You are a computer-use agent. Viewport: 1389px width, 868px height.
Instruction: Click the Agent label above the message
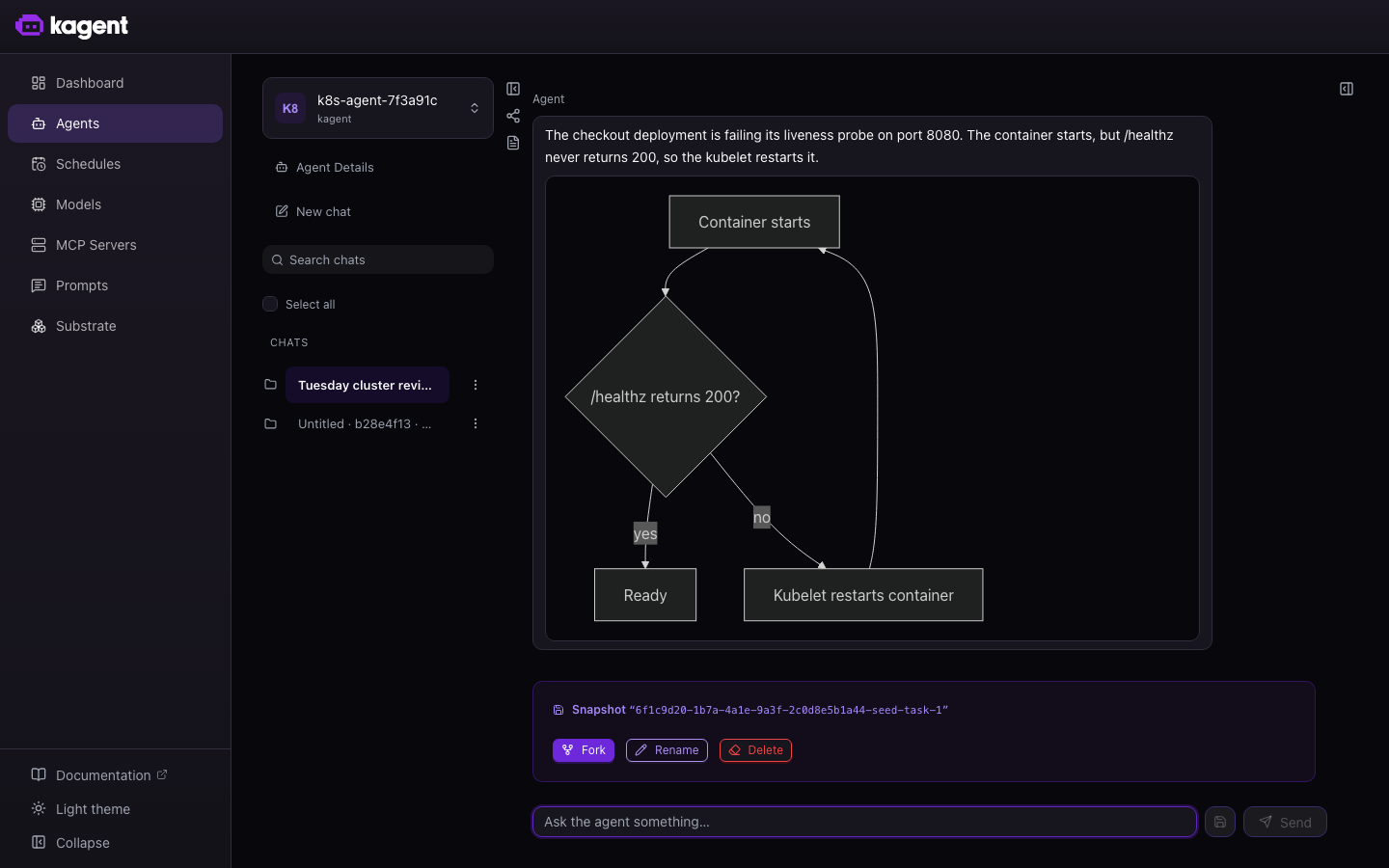tap(548, 99)
